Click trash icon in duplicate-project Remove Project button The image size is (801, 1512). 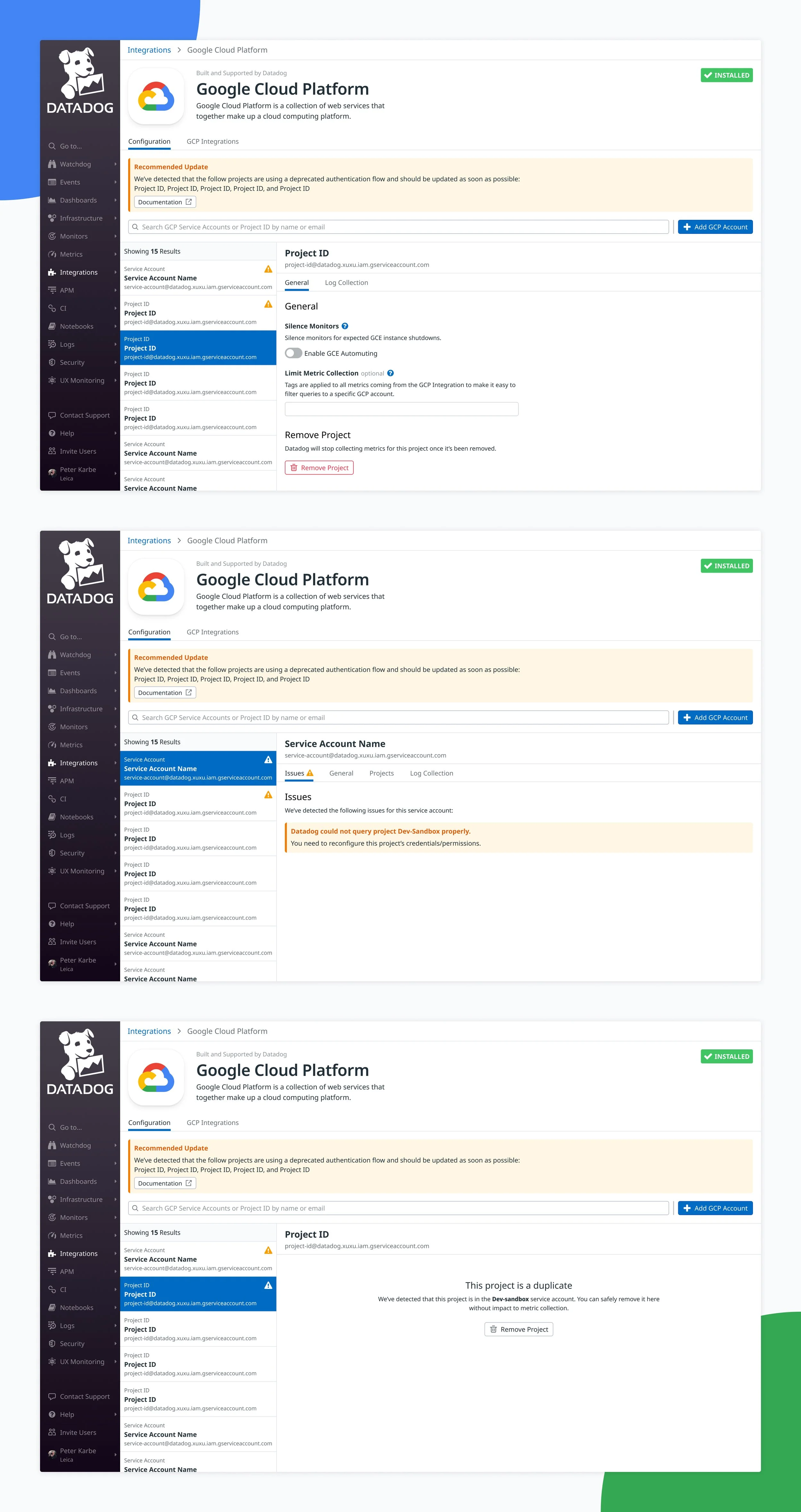tap(493, 1329)
